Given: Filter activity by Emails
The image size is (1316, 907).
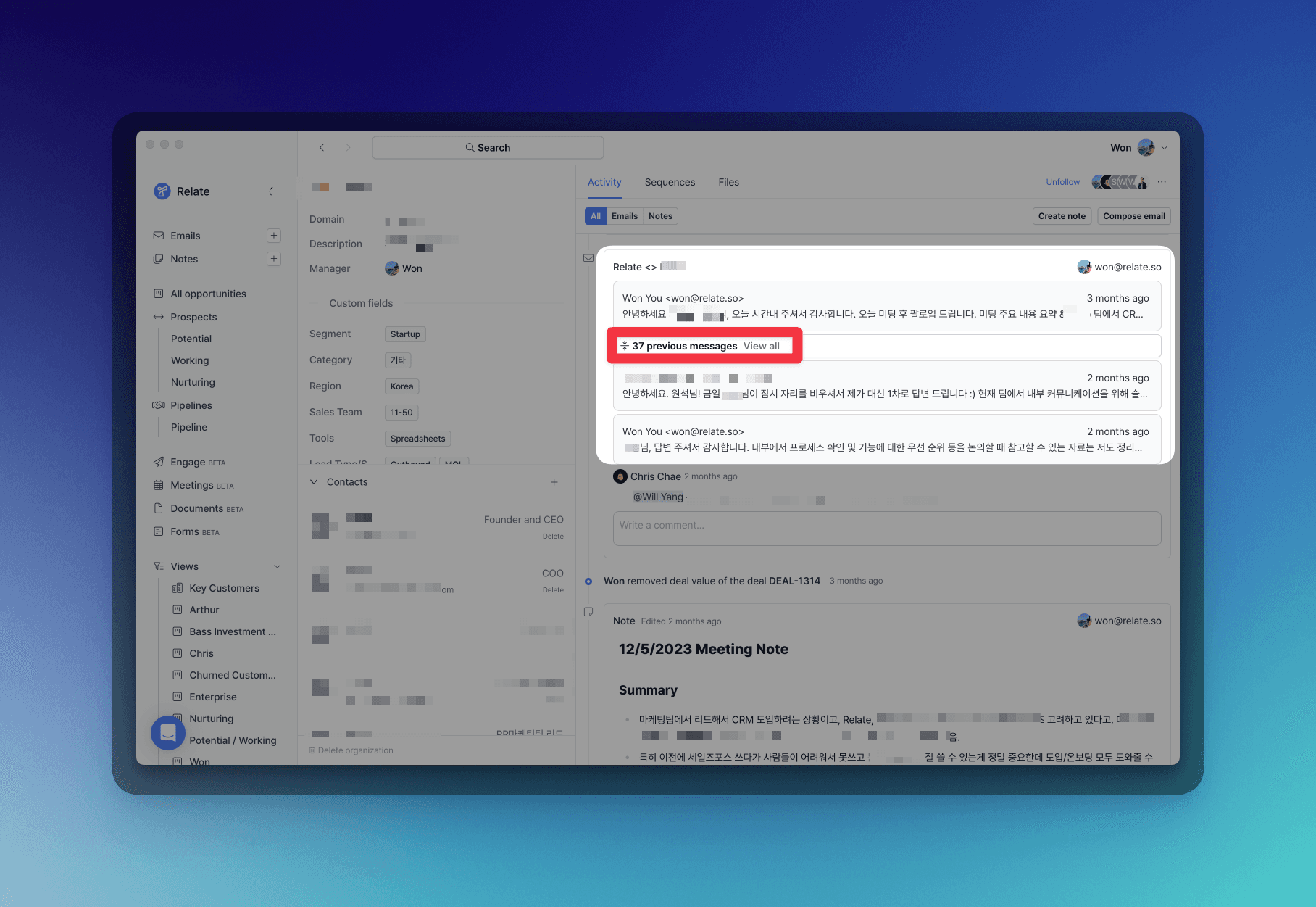Looking at the screenshot, I should click(625, 216).
